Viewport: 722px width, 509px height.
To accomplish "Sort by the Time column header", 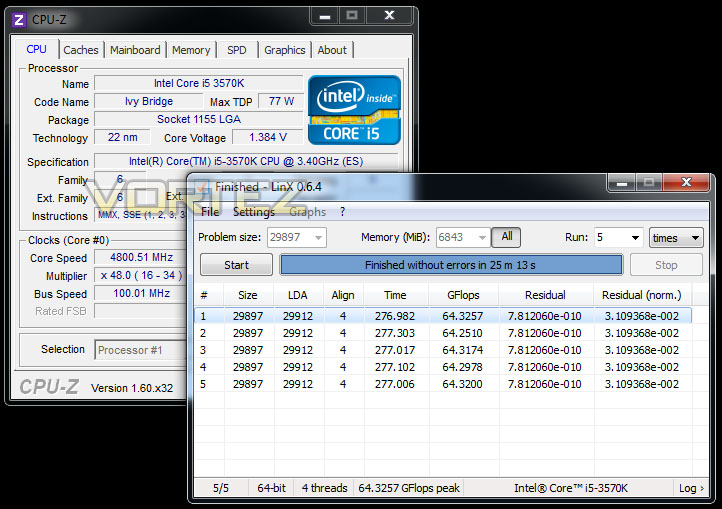I will [x=395, y=295].
